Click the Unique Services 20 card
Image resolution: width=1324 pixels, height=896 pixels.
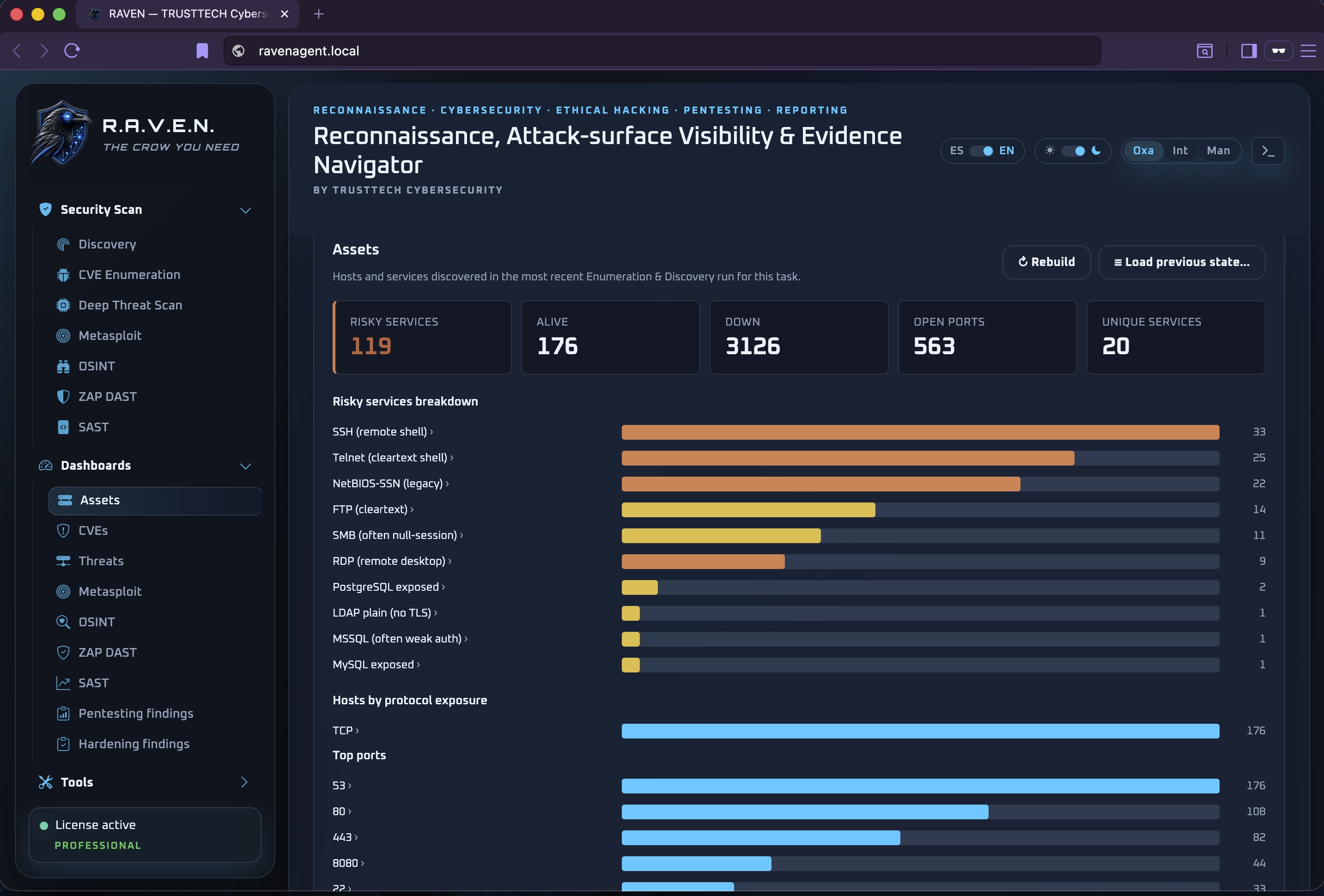click(1176, 337)
